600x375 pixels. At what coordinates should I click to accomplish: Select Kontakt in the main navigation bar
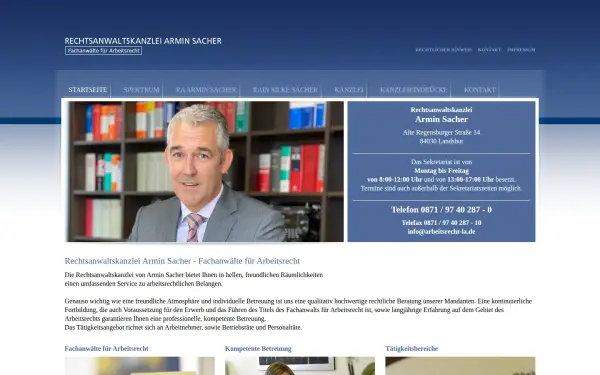[479, 90]
